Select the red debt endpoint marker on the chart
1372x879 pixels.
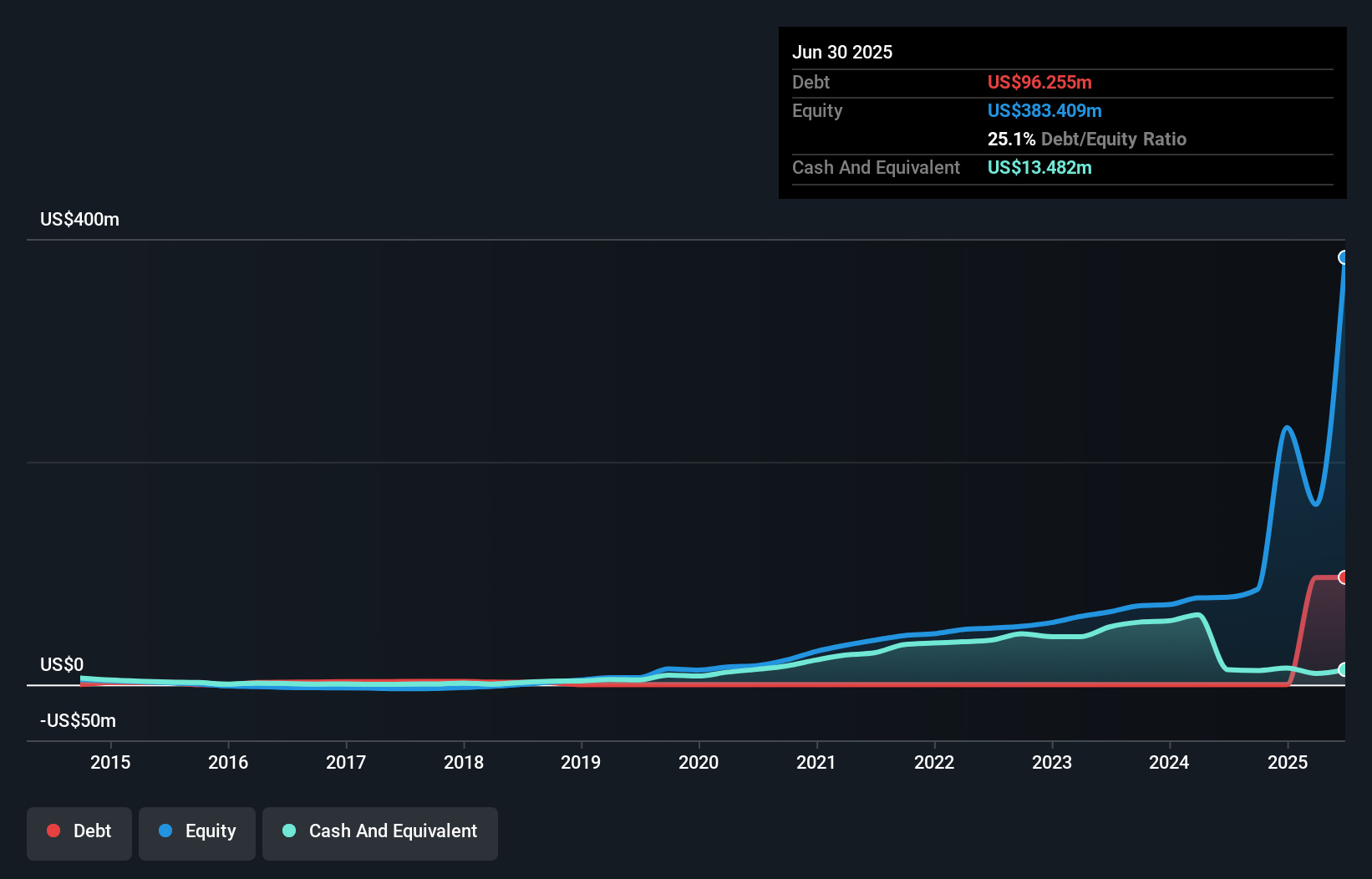1344,577
